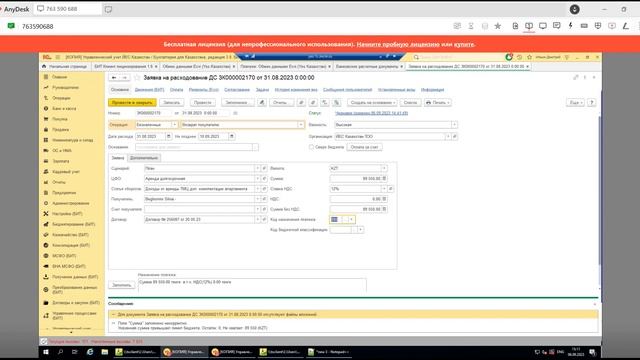This screenshot has width=640, height=360.
Task: Open 1C history clock icon in title bar
Action: (520, 58)
